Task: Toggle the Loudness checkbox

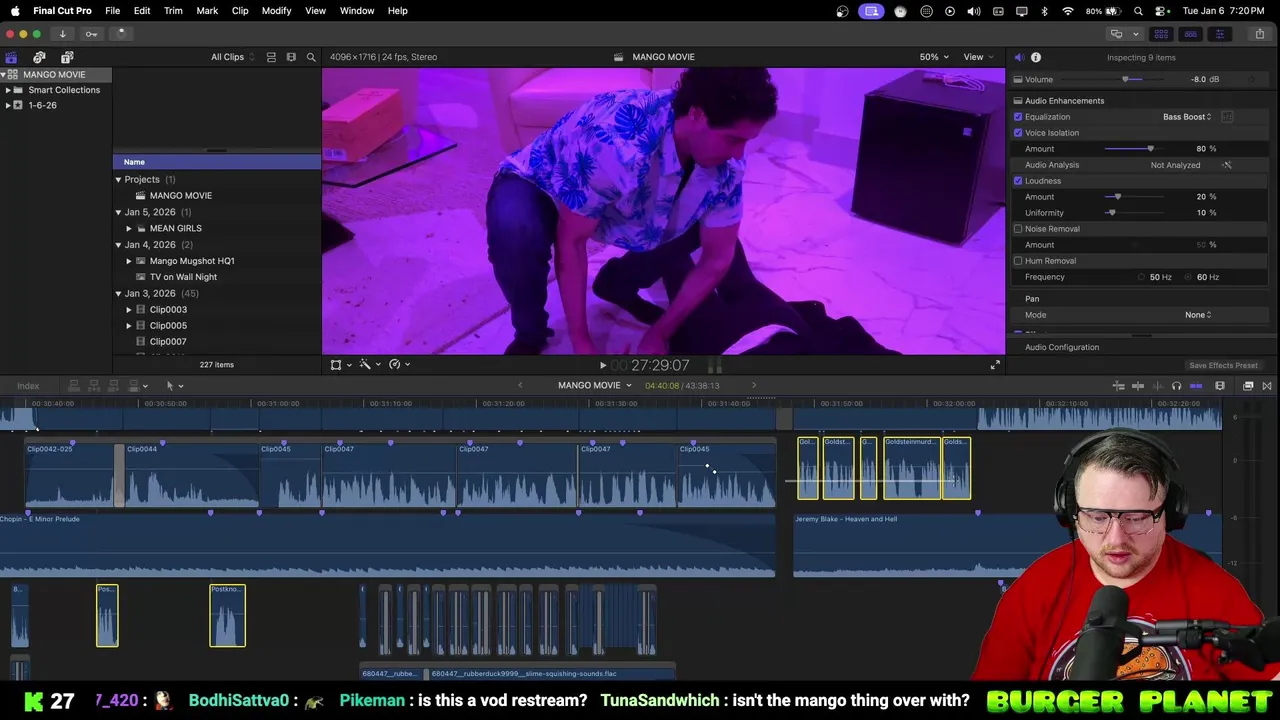Action: coord(1018,181)
